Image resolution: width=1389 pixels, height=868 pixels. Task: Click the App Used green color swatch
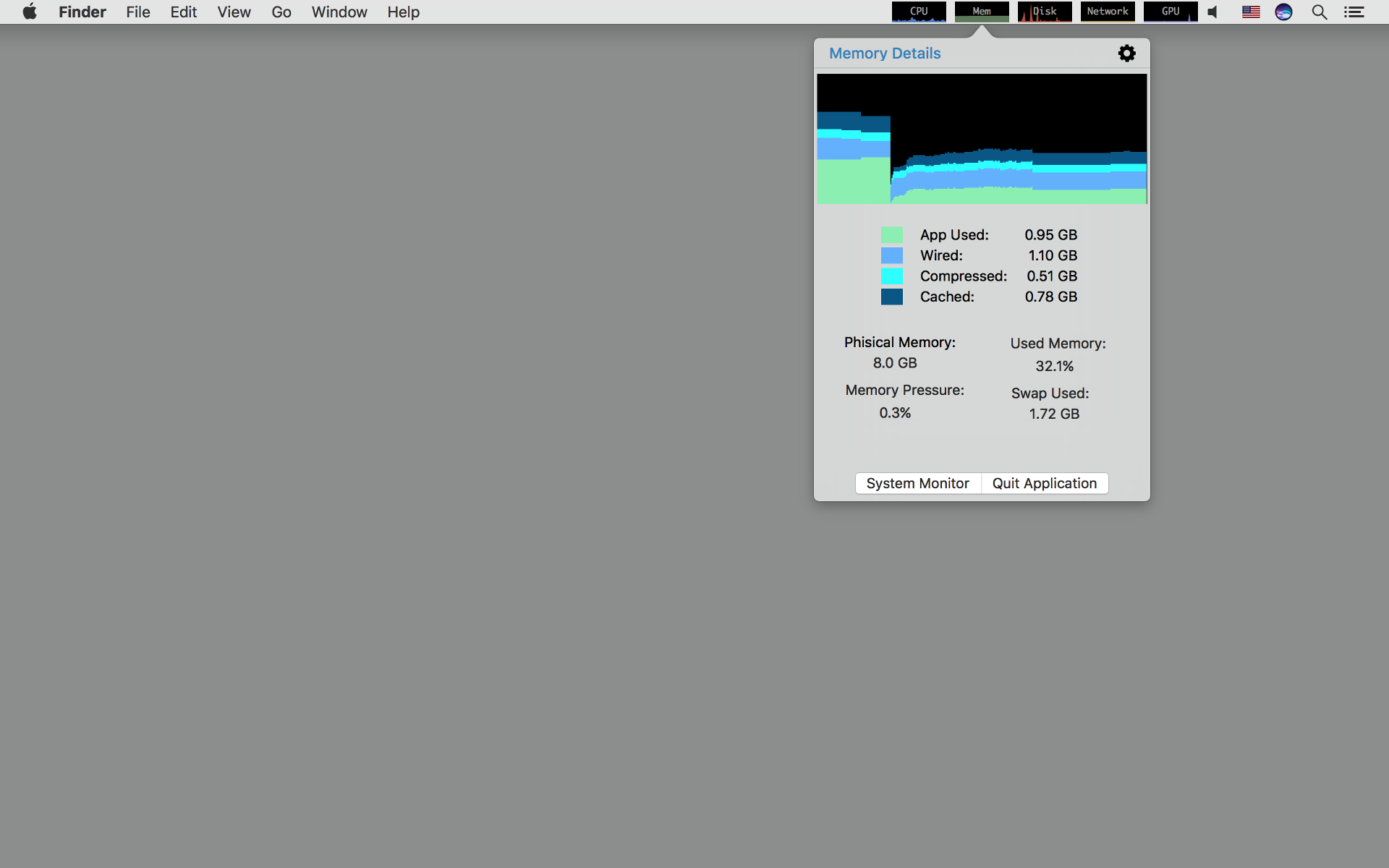892,235
